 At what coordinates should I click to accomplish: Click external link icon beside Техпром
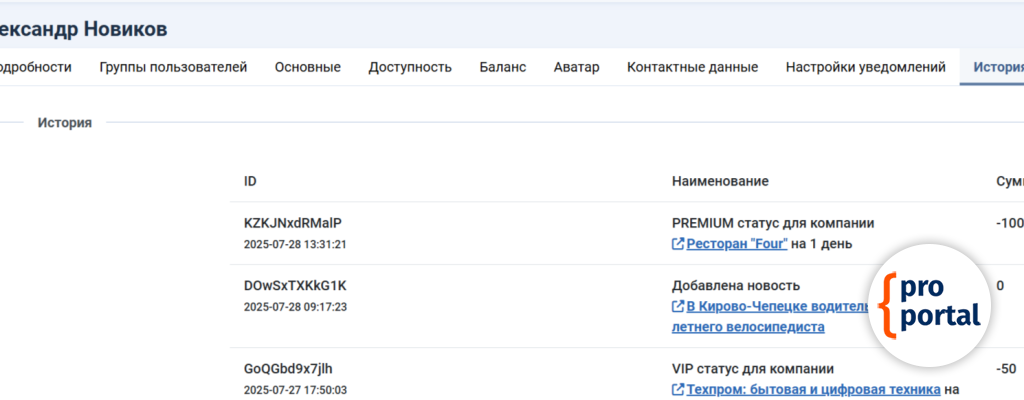click(678, 390)
